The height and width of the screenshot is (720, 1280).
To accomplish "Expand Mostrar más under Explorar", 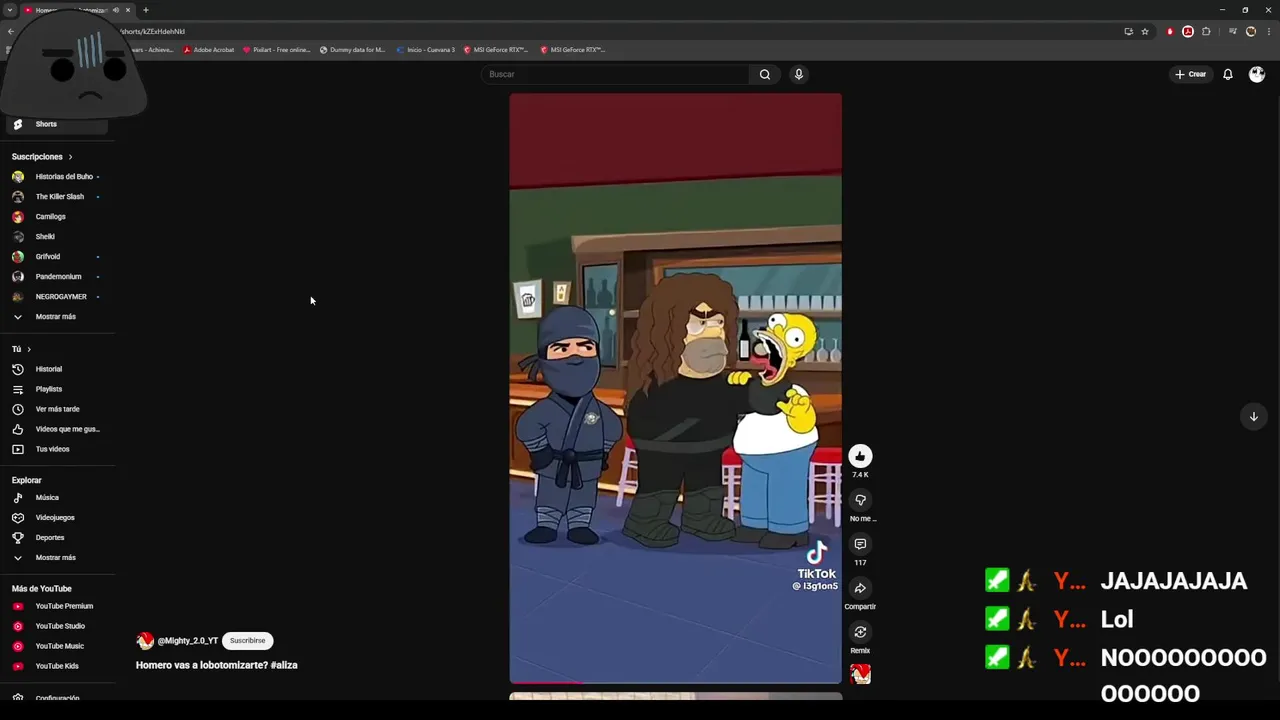I will 57,558.
